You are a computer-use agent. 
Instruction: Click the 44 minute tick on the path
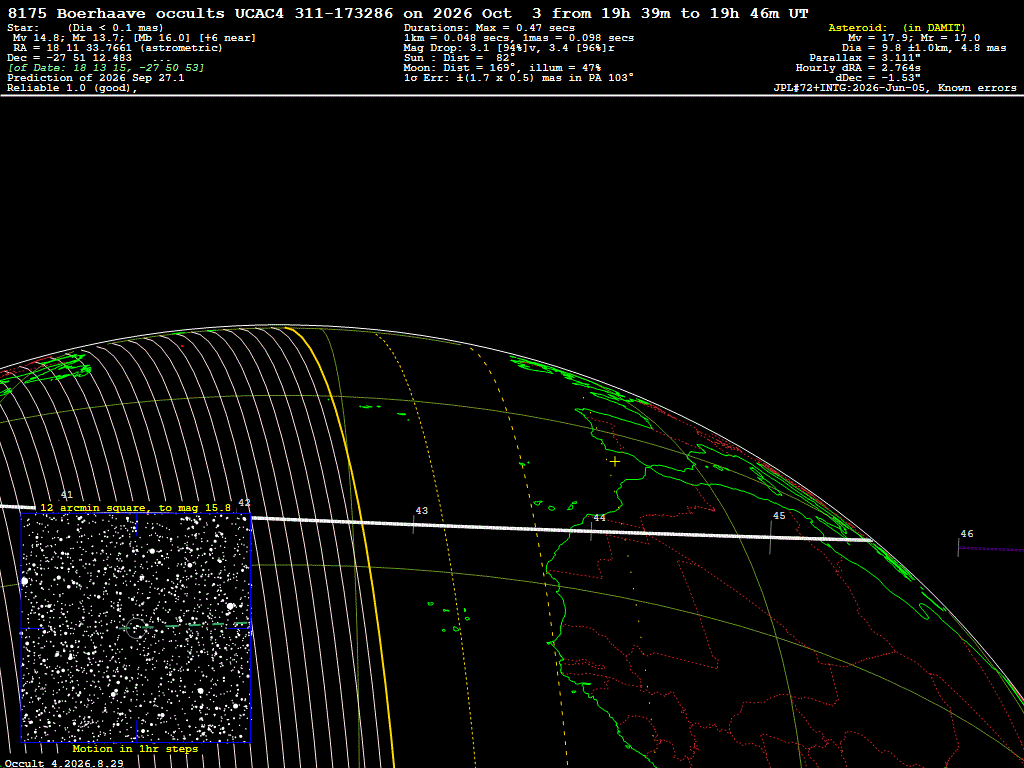point(592,531)
